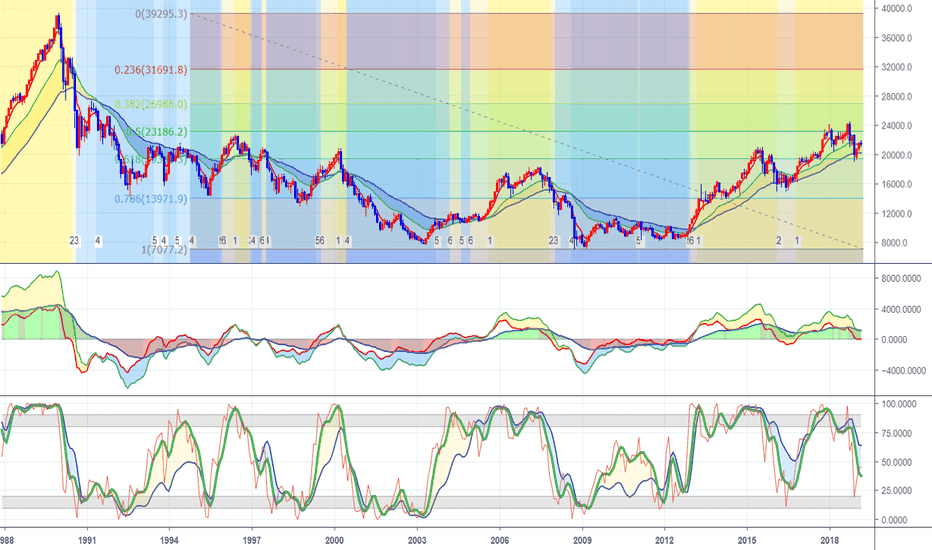The image size is (932, 550).
Task: Click the wave count label 23 near 1990
Action: pyautogui.click(x=74, y=241)
